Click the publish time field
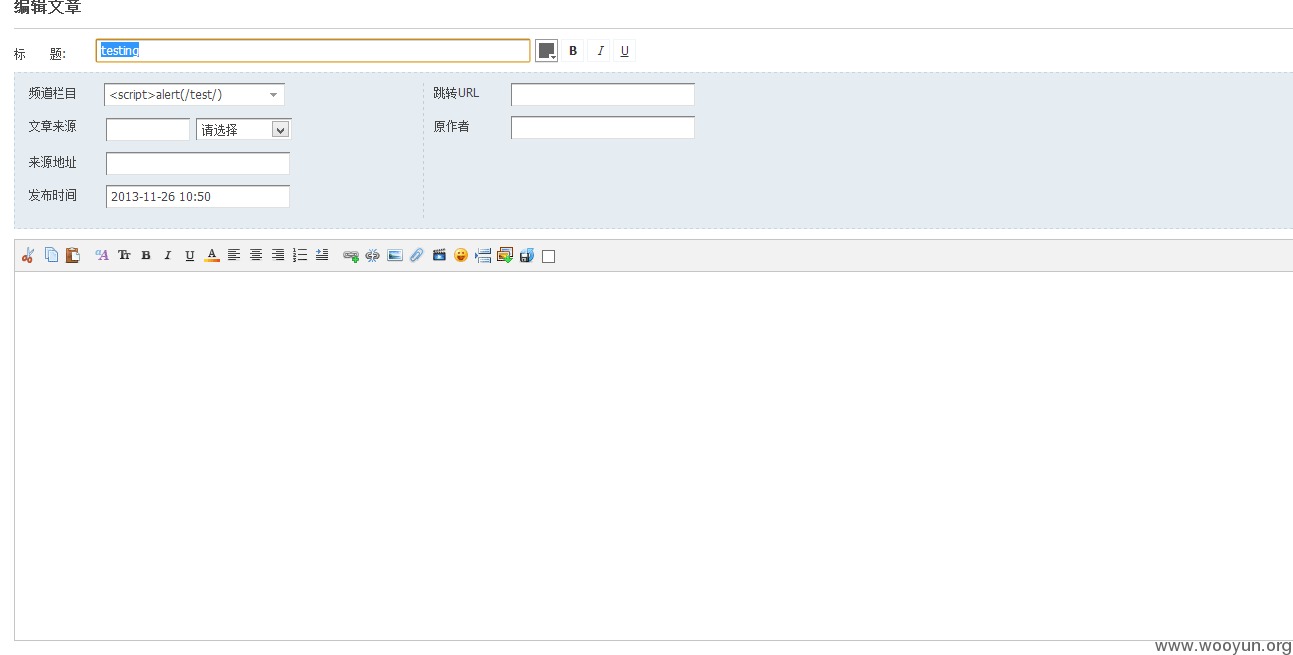Viewport: 1293px width, 655px height. tap(198, 197)
